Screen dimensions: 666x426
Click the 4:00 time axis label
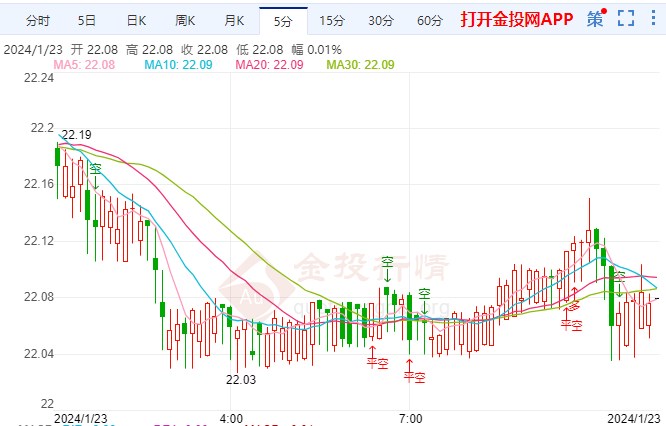(231, 418)
